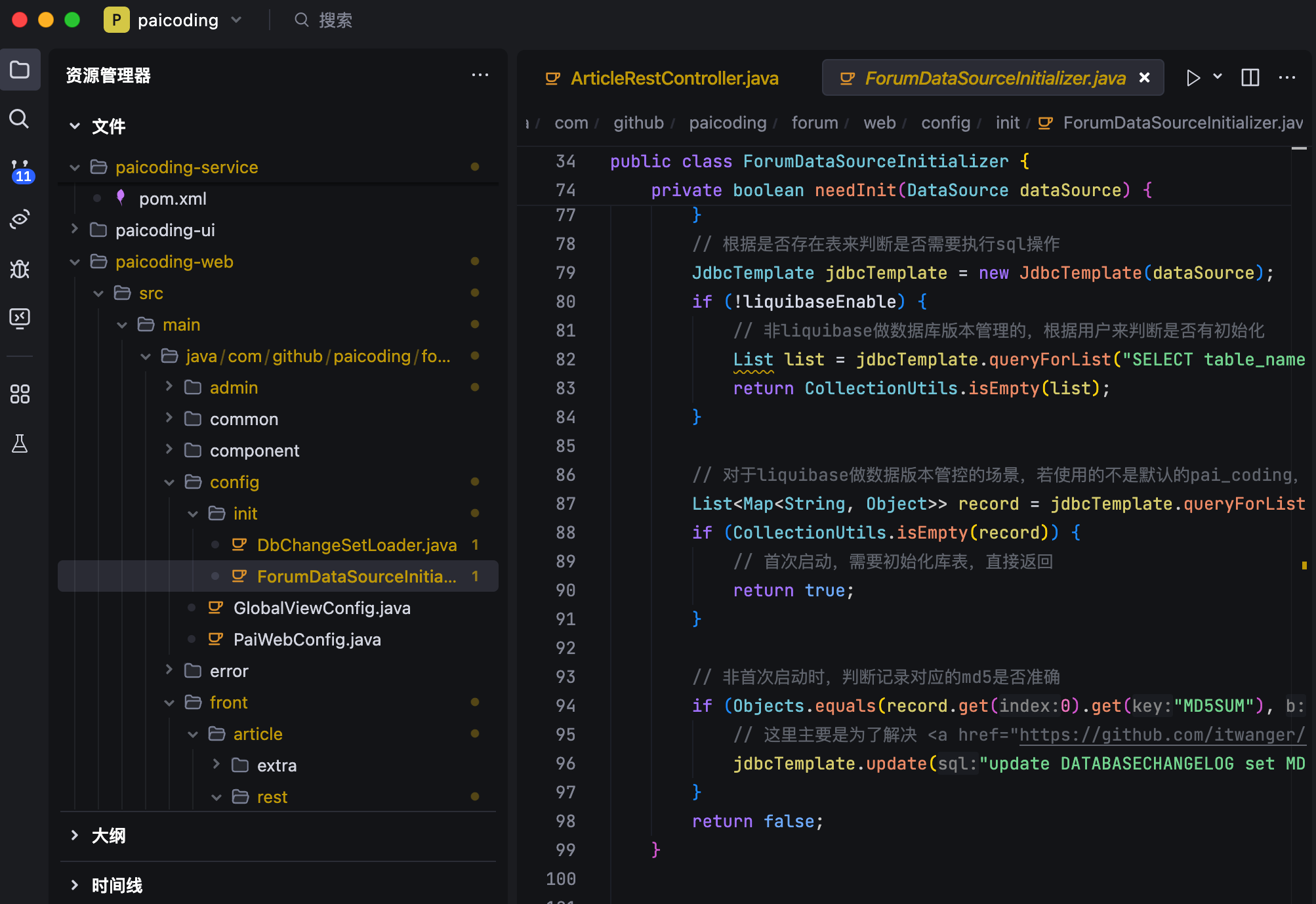Close the ForumDataSourceInitializer.java tab
The height and width of the screenshot is (904, 1316).
pyautogui.click(x=1145, y=78)
